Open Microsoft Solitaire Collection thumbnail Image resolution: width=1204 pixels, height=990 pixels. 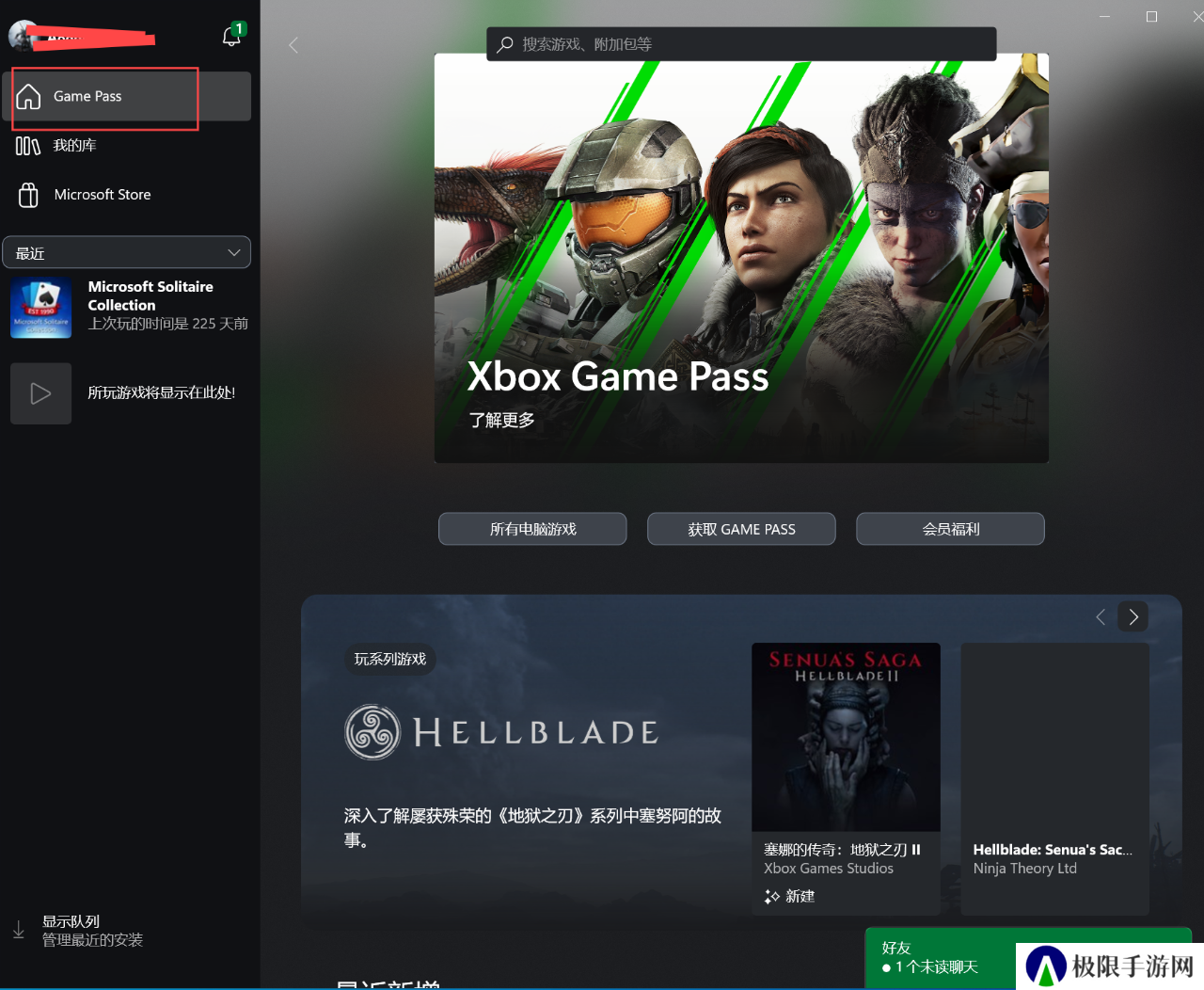click(x=40, y=308)
